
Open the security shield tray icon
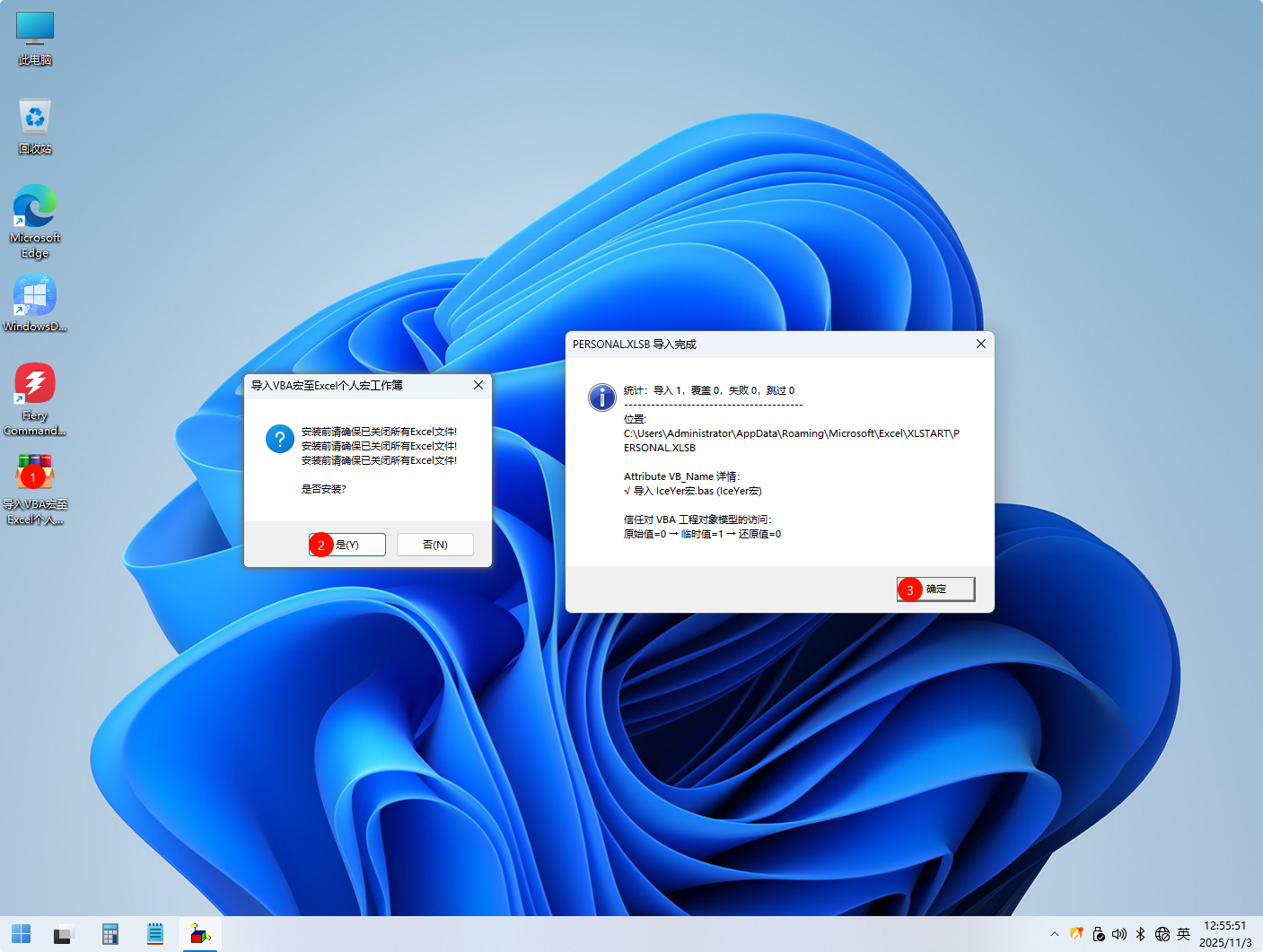tap(1076, 934)
